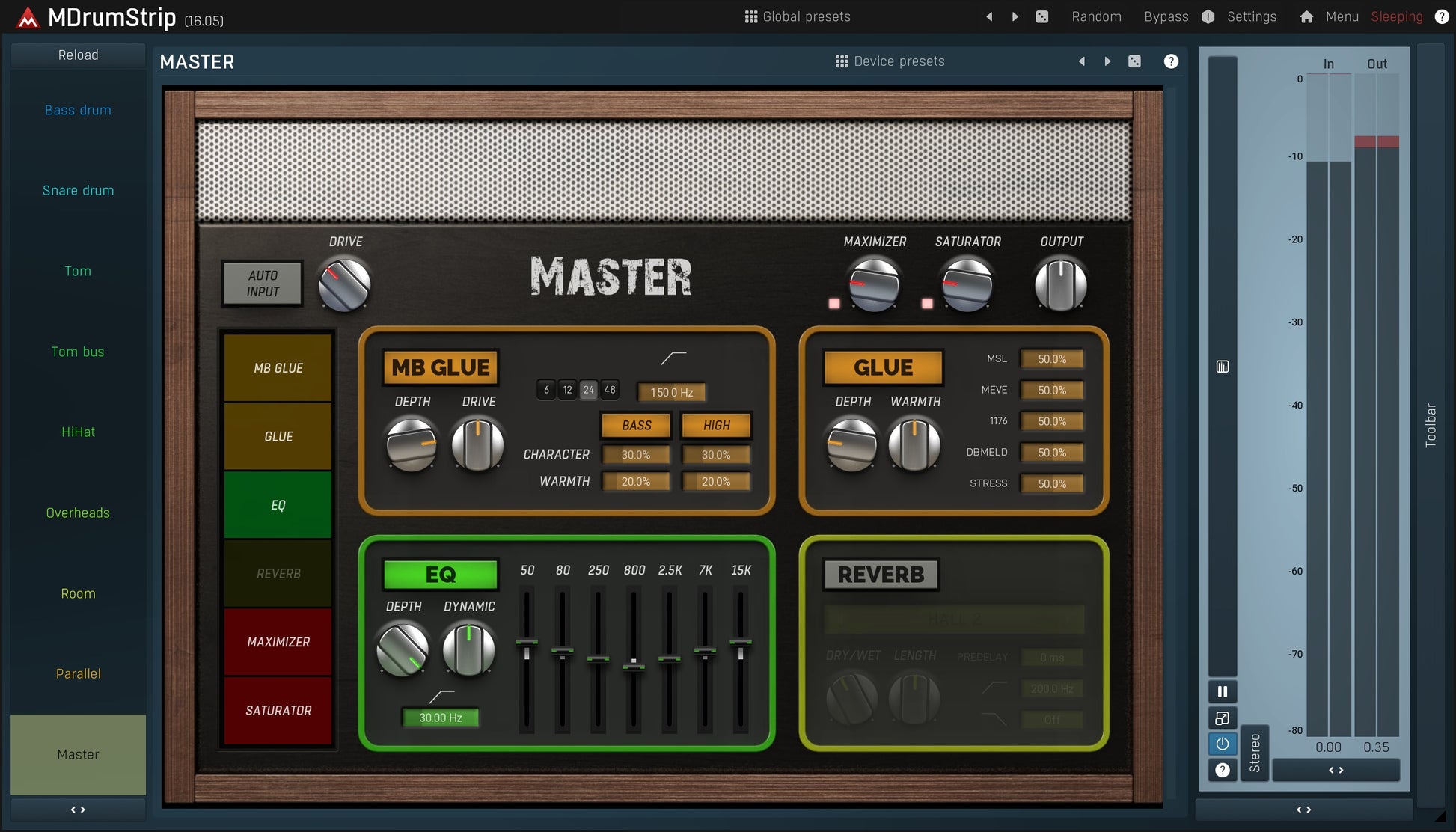Screen dimensions: 1456x832
Task: Click the 150.0 Hz crossover frequency field
Action: [x=671, y=392]
